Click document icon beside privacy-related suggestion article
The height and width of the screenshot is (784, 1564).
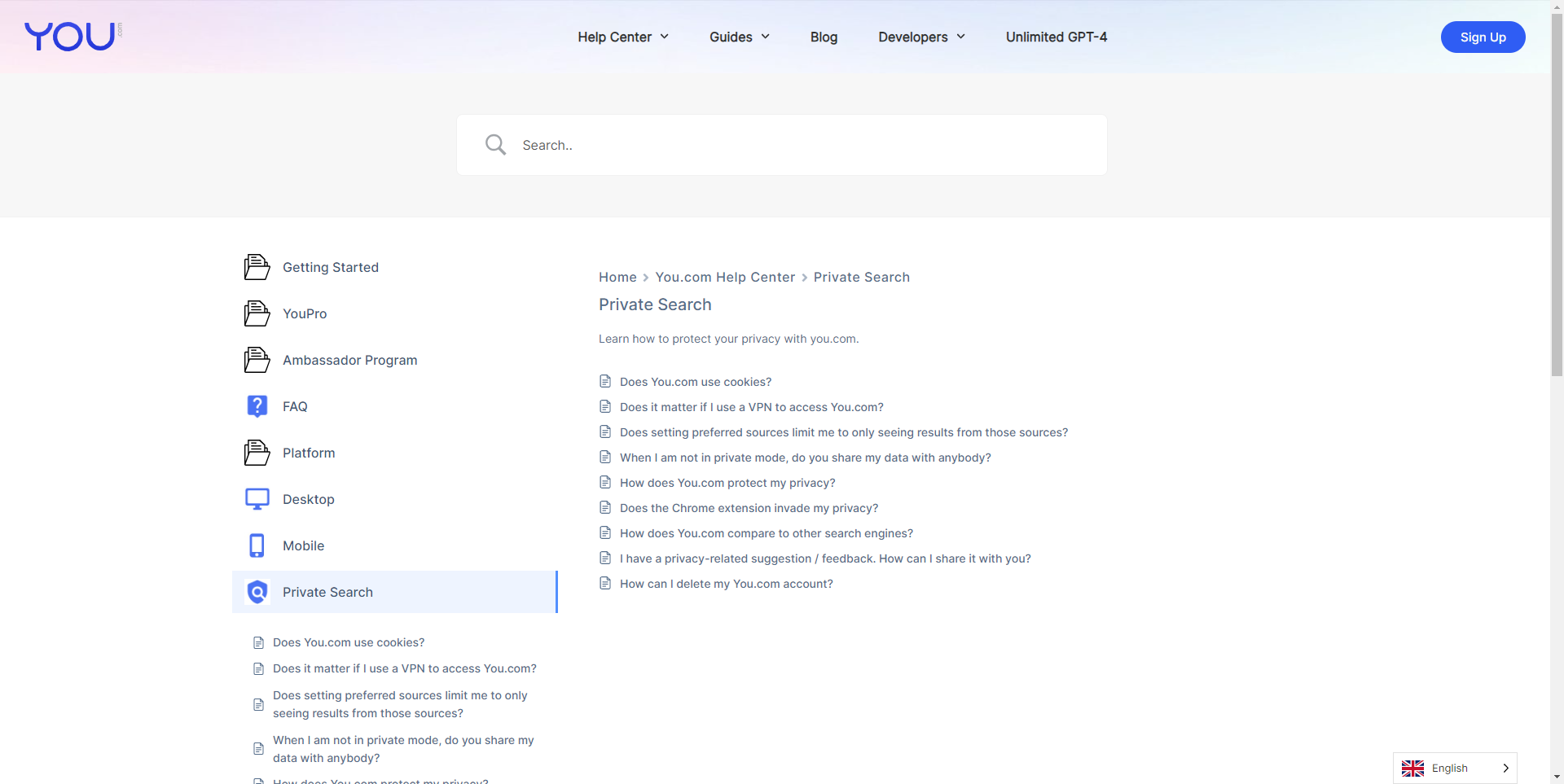605,558
